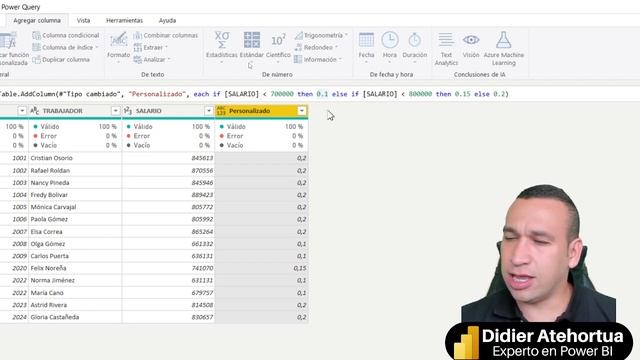Open Científico number functions
Viewport: 640px width, 360px height.
tap(278, 47)
